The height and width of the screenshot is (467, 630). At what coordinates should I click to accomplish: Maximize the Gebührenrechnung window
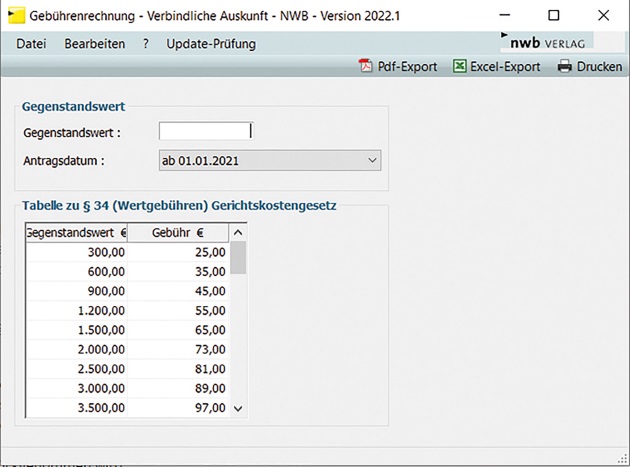(553, 15)
